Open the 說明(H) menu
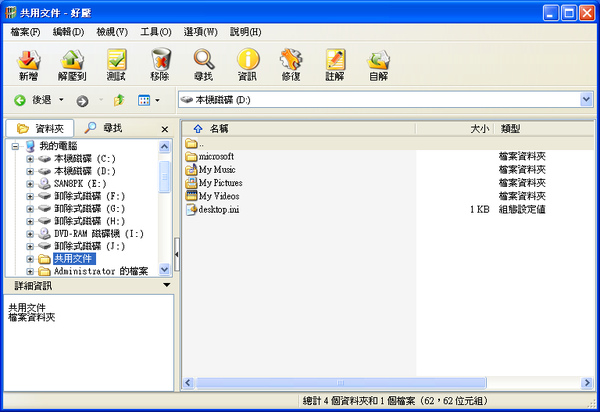This screenshot has width=600, height=412. point(246,32)
